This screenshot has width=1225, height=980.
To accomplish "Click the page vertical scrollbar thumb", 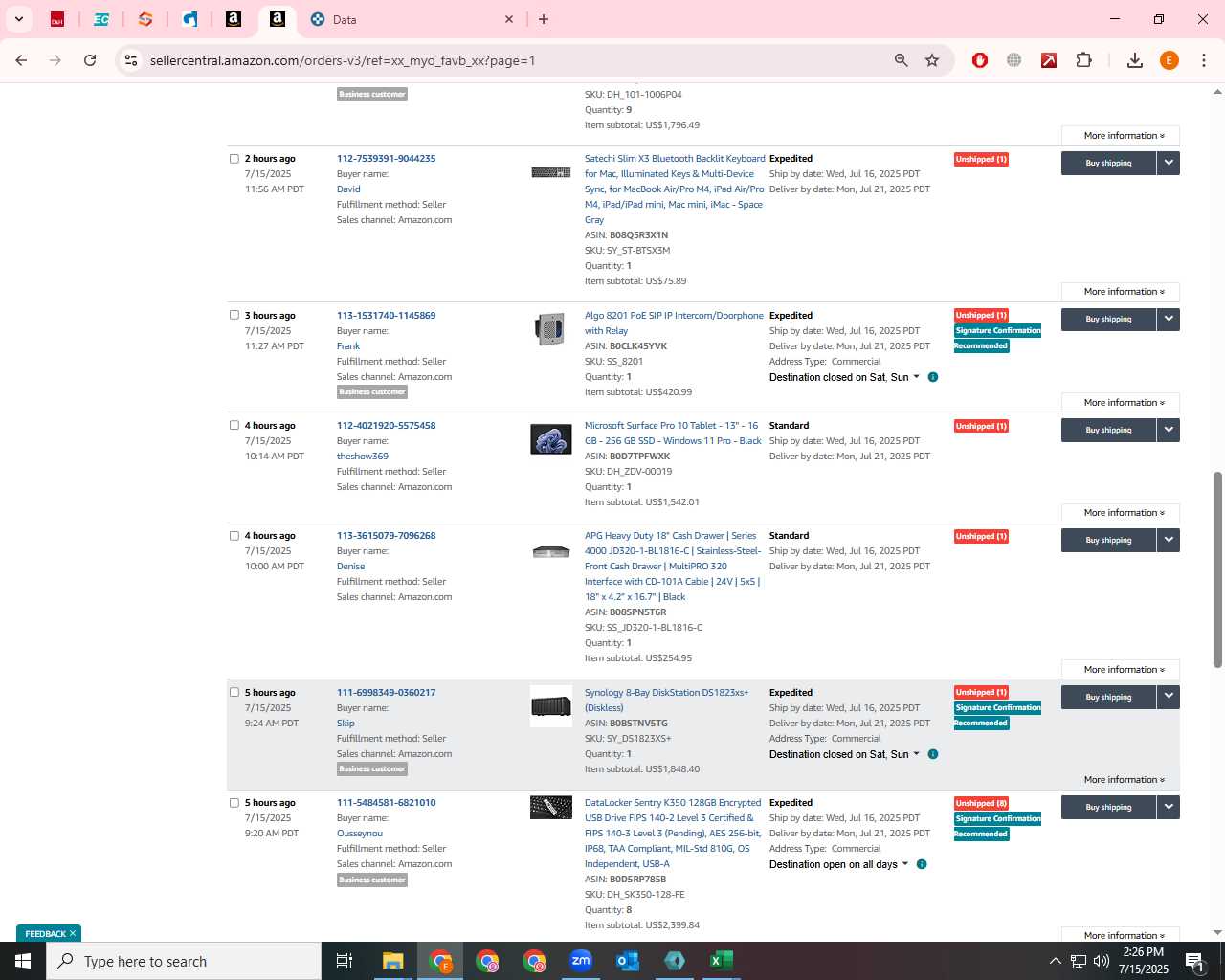I will tap(1217, 569).
